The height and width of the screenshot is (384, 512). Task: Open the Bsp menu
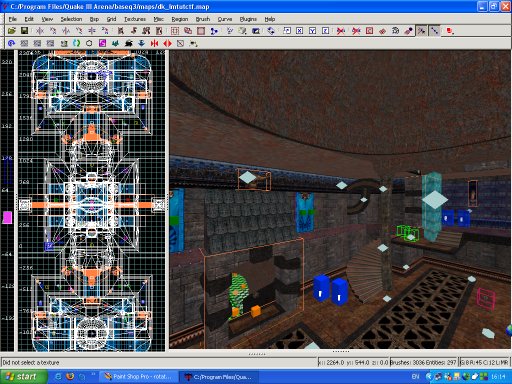94,19
